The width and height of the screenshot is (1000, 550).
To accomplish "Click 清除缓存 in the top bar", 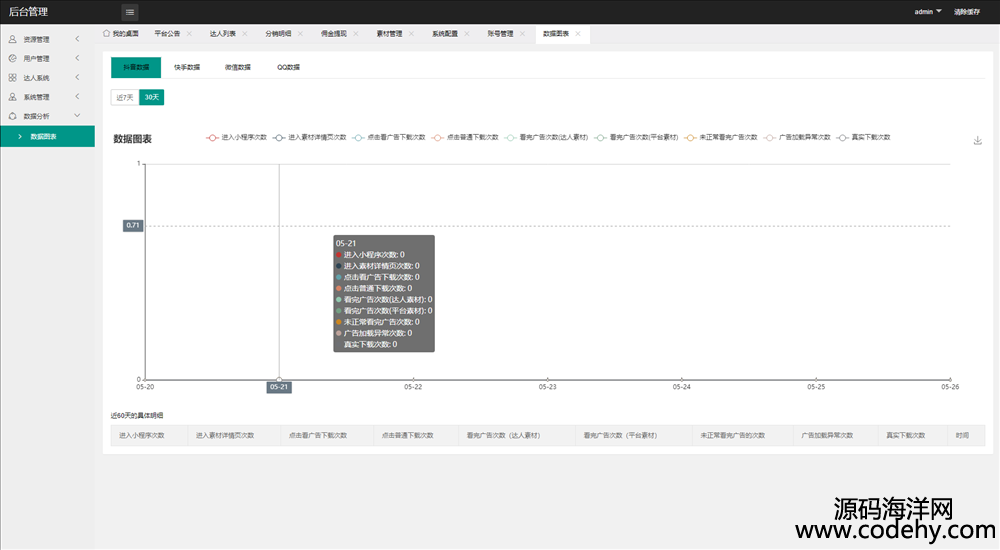I will point(967,12).
